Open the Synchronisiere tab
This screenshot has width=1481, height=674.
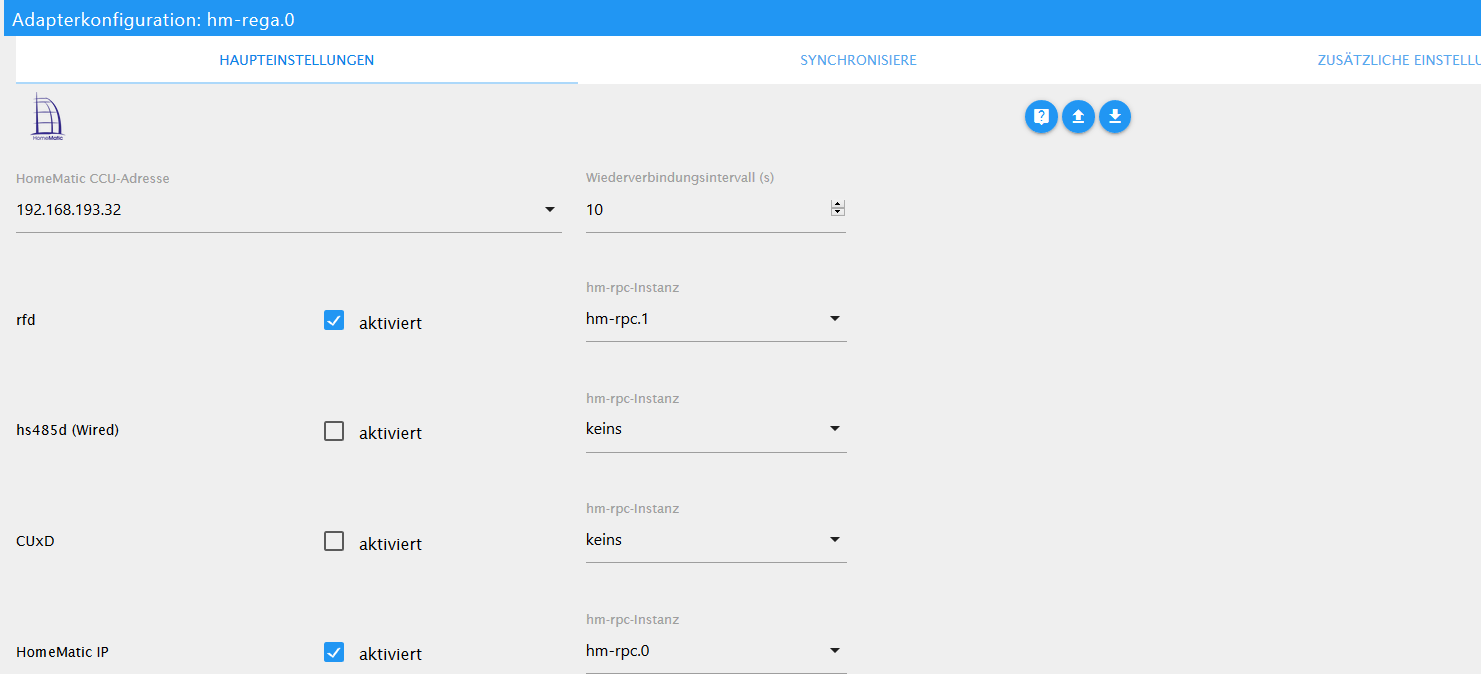(858, 60)
